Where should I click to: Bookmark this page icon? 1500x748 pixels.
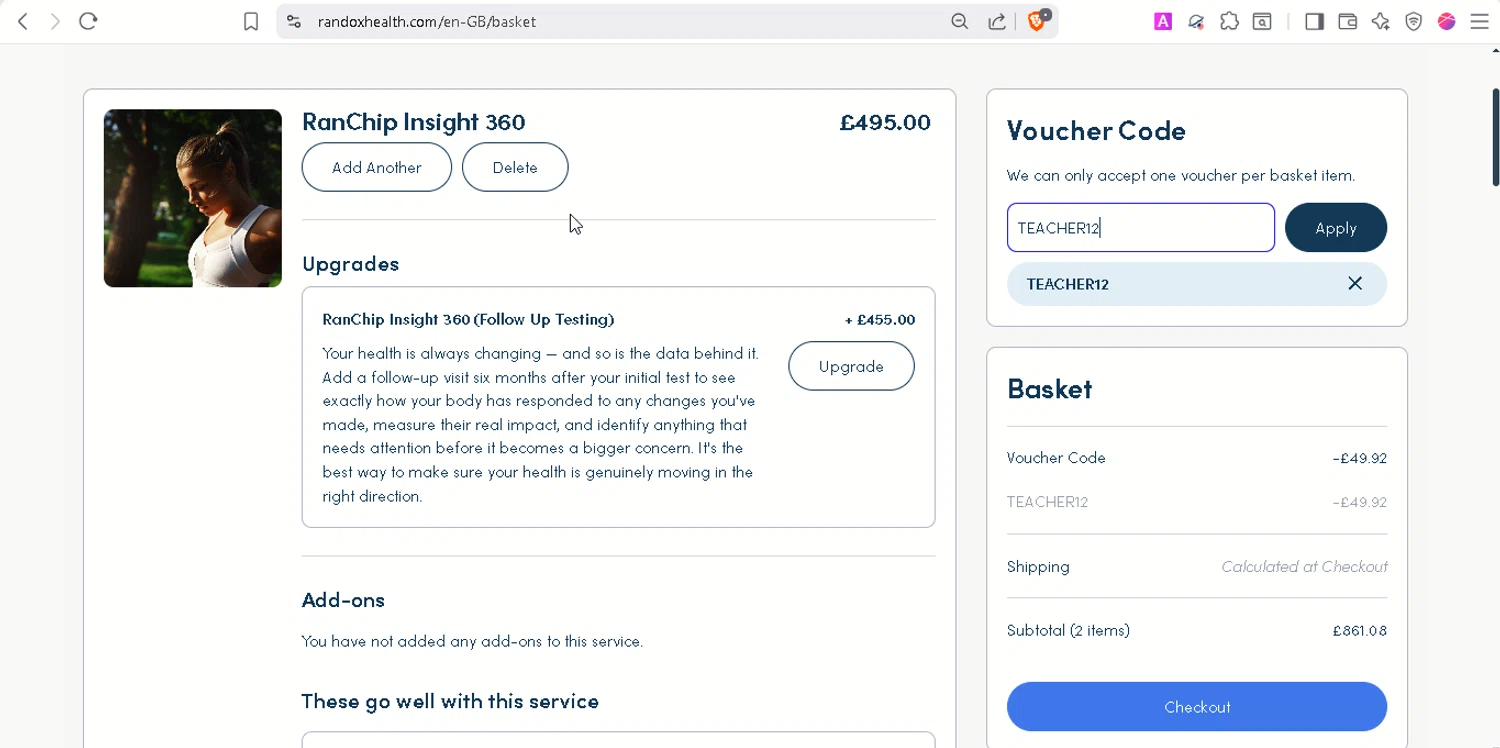[251, 21]
